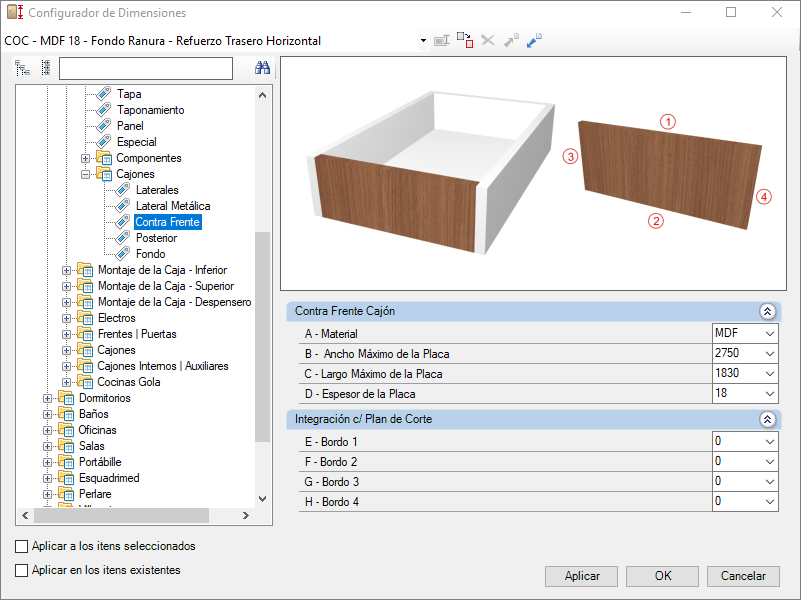801x600 pixels.
Task: Select the Posterior tree item
Action: click(156, 238)
